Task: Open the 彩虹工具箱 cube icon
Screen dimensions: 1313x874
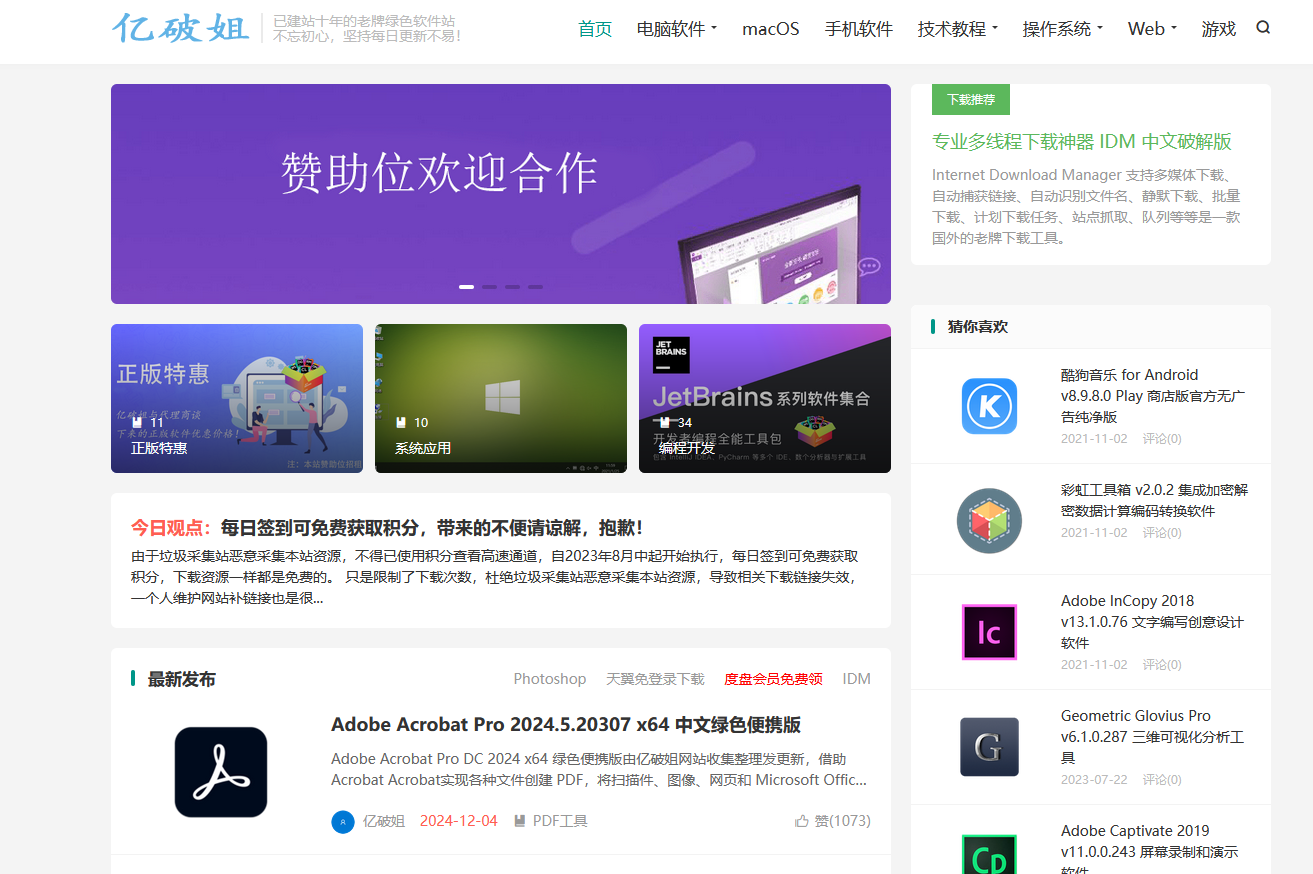Action: 989,520
